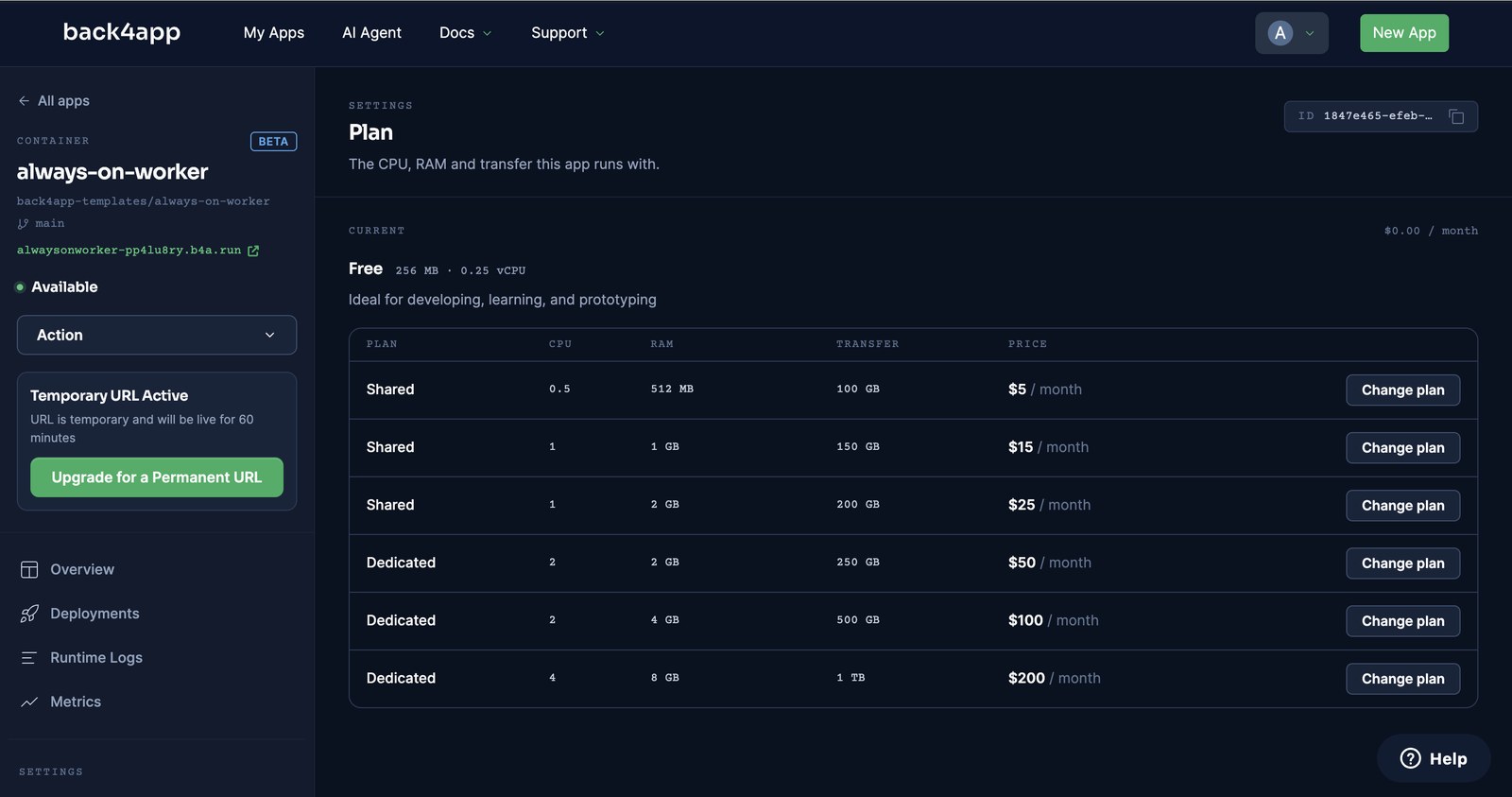
Task: Click the Deployments rocket icon
Action: [x=29, y=614]
